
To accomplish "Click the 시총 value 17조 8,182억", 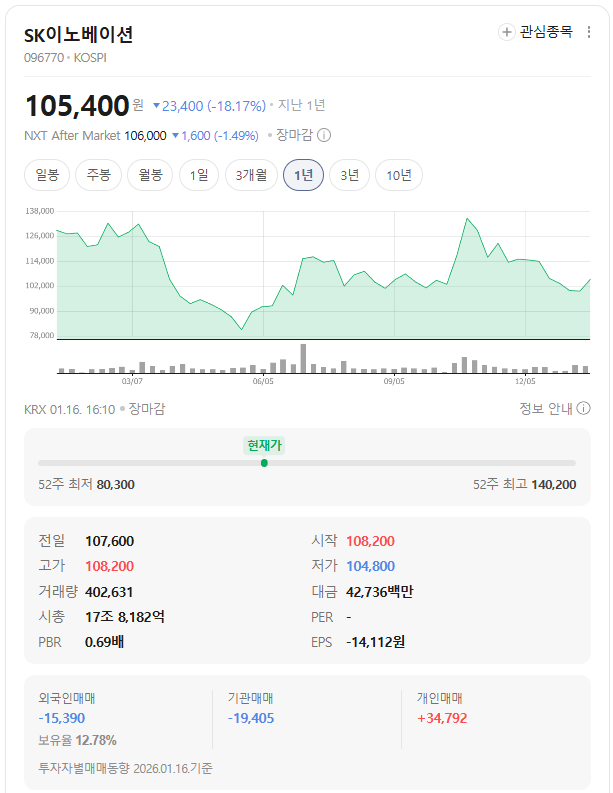I will [x=124, y=617].
